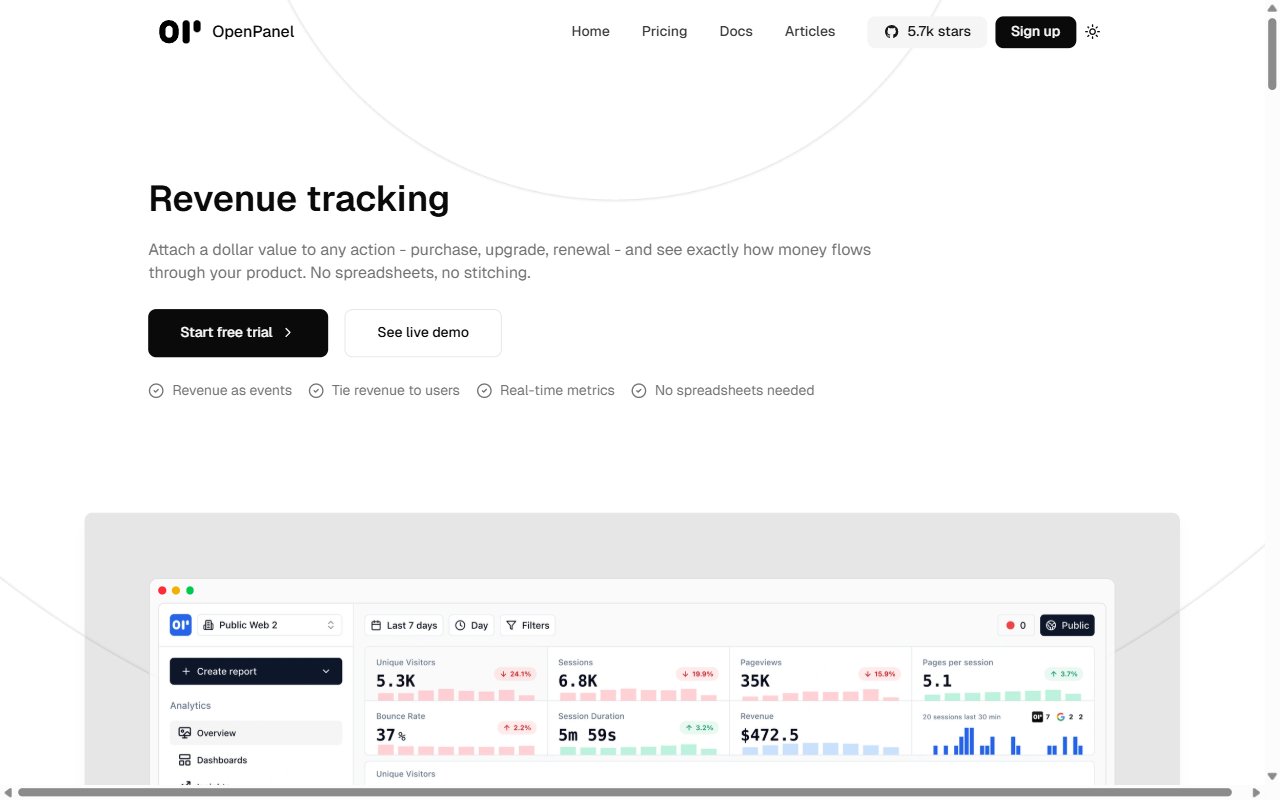The width and height of the screenshot is (1280, 800).
Task: Click the Session Duration 5m 59s card
Action: [638, 728]
